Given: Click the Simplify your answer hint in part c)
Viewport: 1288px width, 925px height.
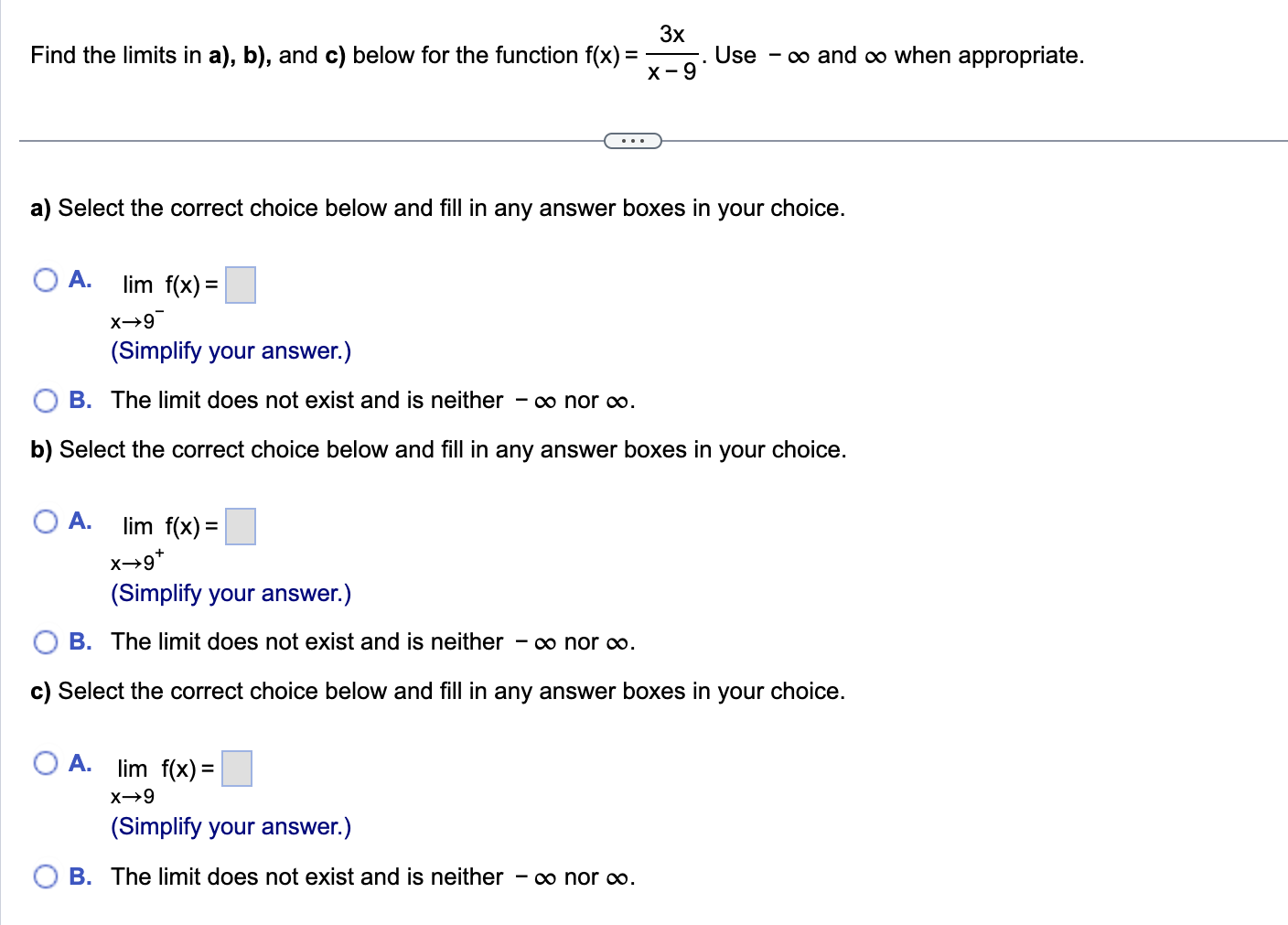Looking at the screenshot, I should (230, 826).
